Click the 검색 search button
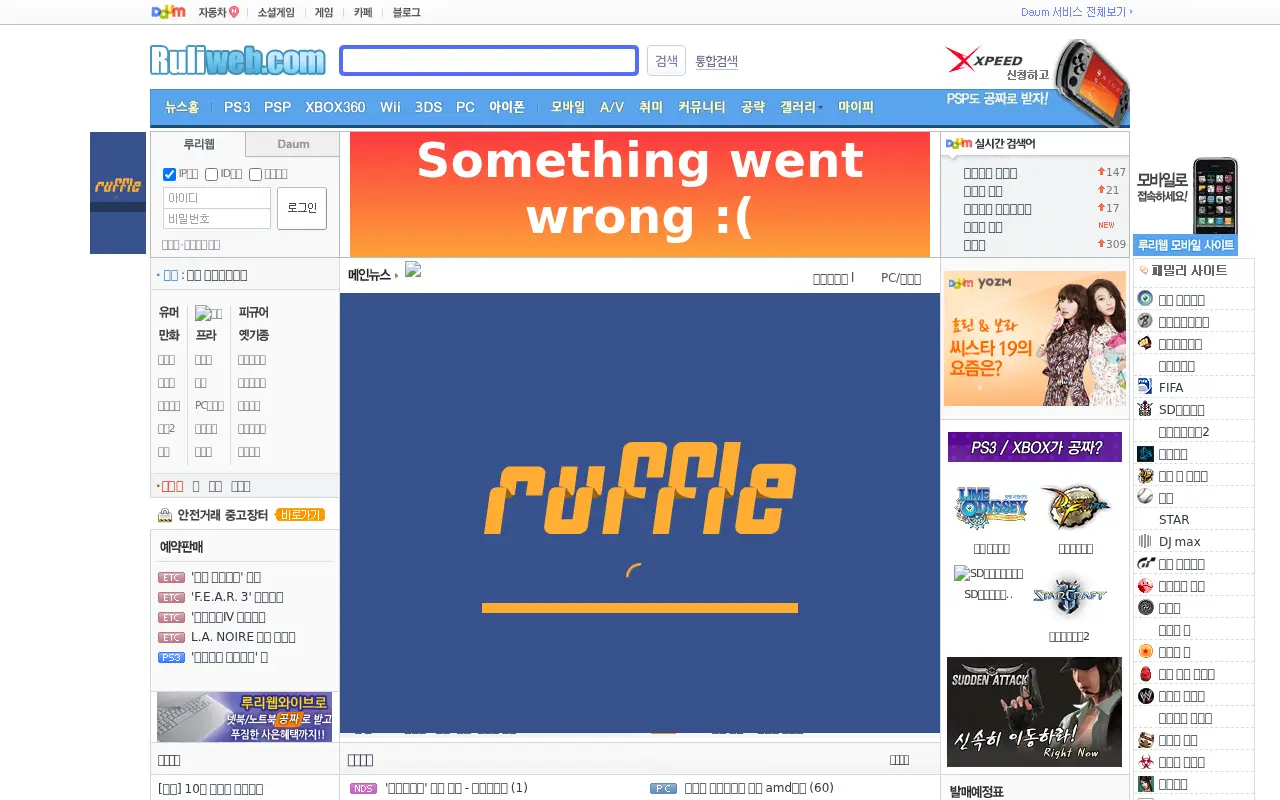Viewport: 1280px width, 800px height. [x=666, y=60]
